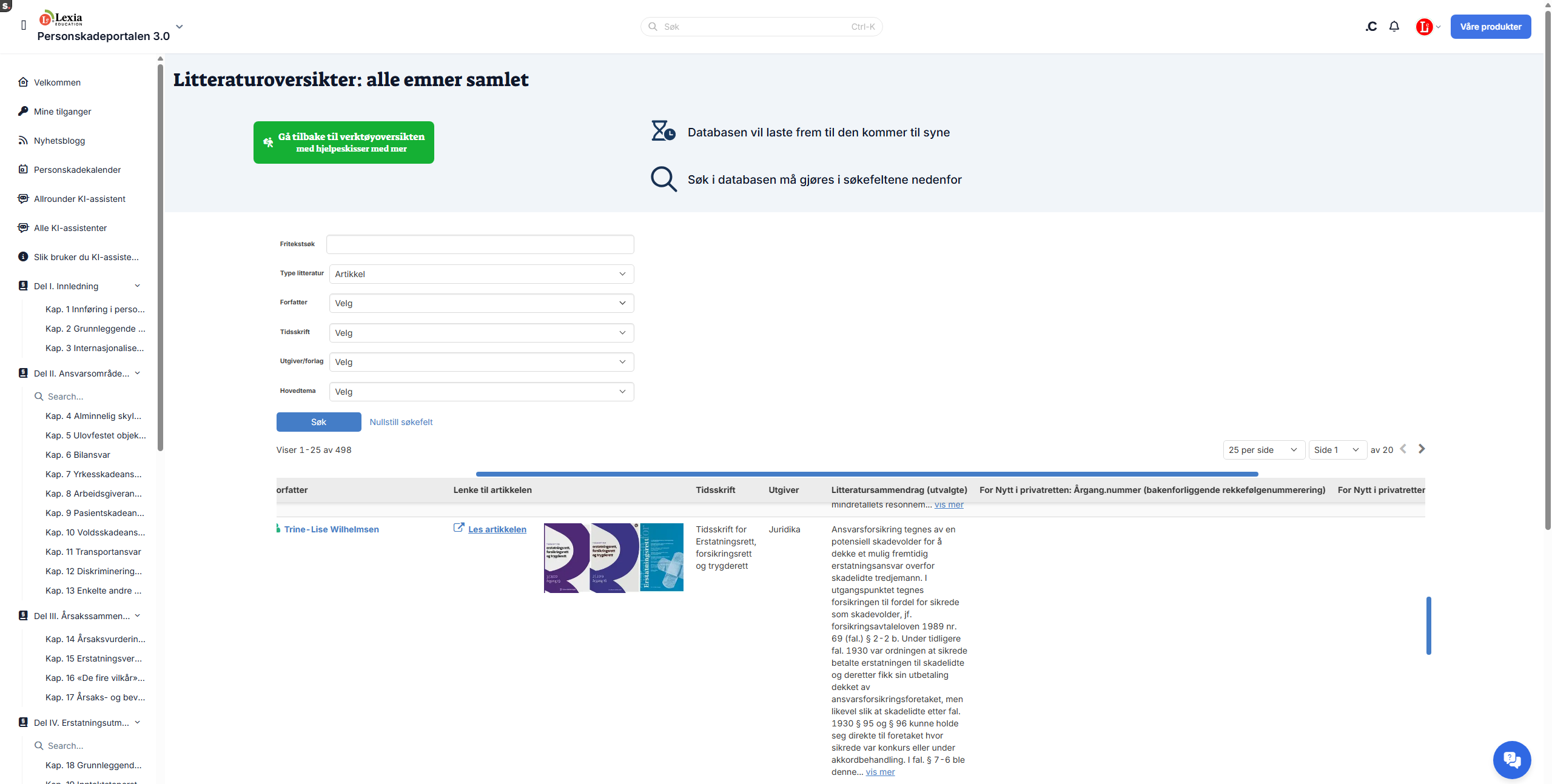Click the Fritekstsøk input field
1552x784 pixels.
tap(480, 244)
